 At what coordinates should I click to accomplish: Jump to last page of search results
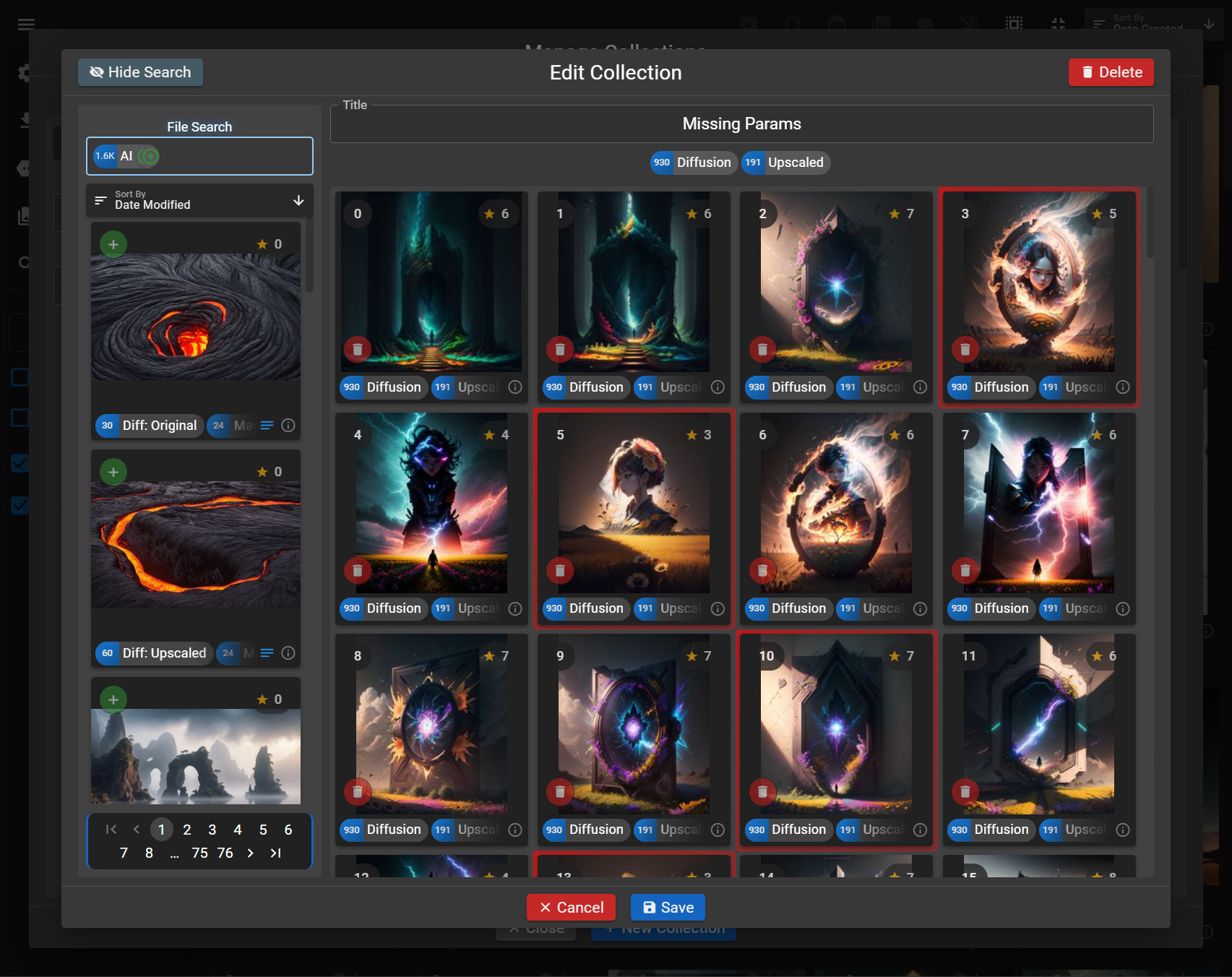[275, 853]
